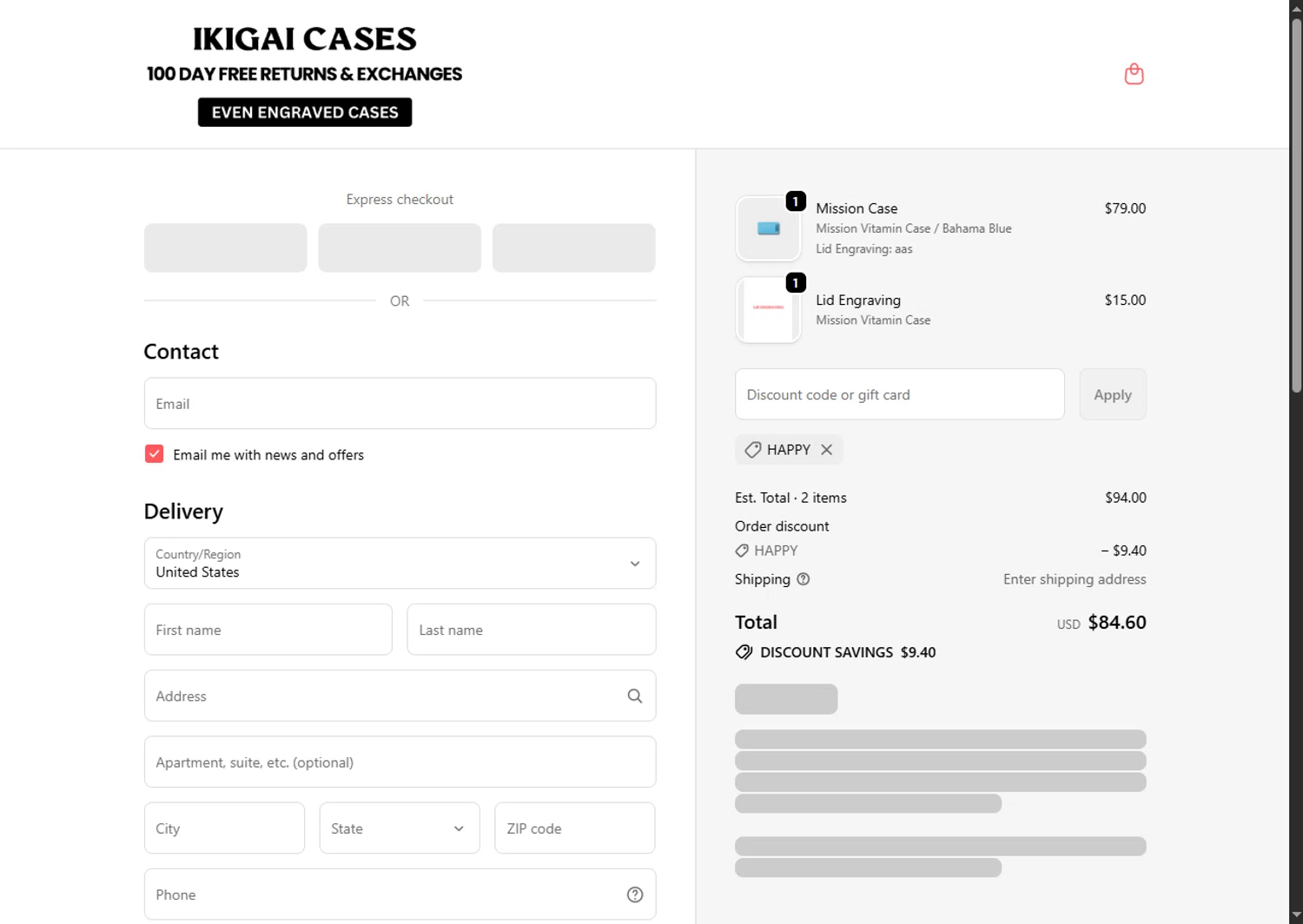Click the Lid Engraving product thumbnail
1303x924 pixels.
[768, 310]
